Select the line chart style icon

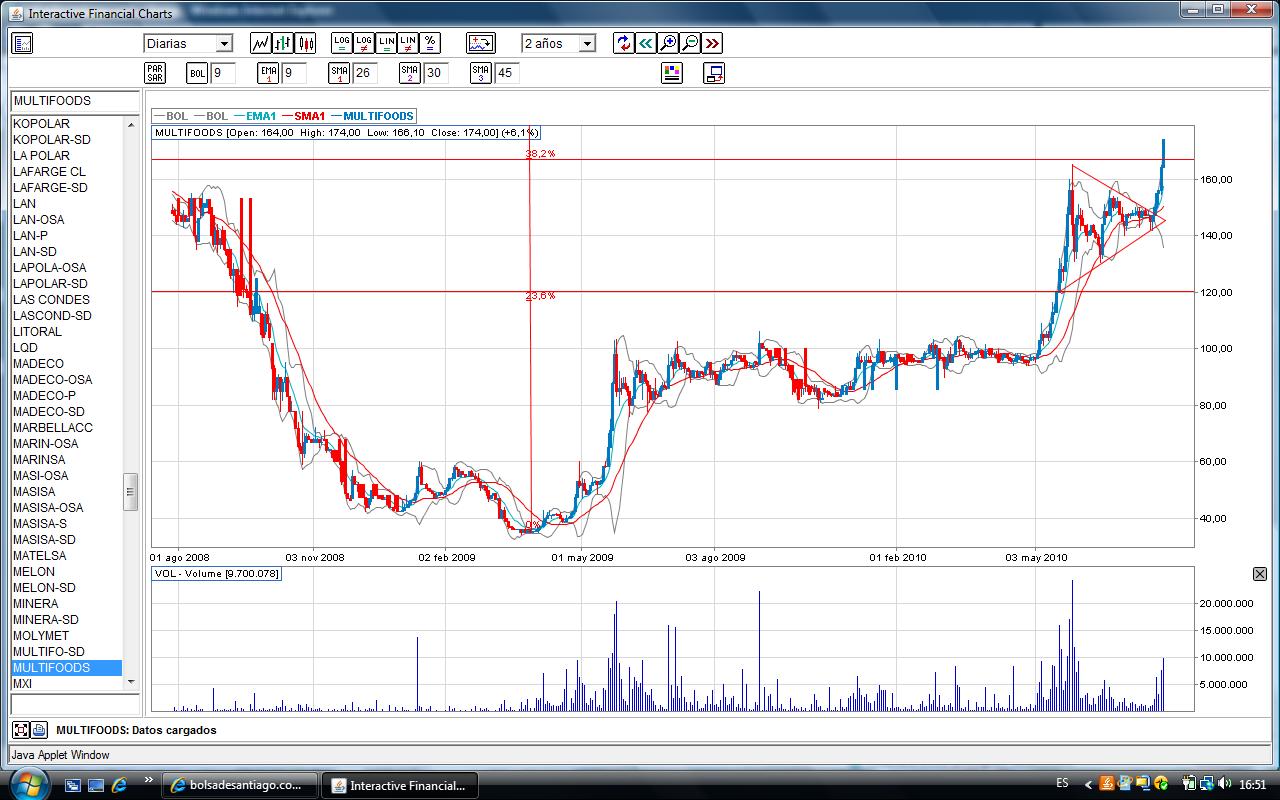point(261,43)
